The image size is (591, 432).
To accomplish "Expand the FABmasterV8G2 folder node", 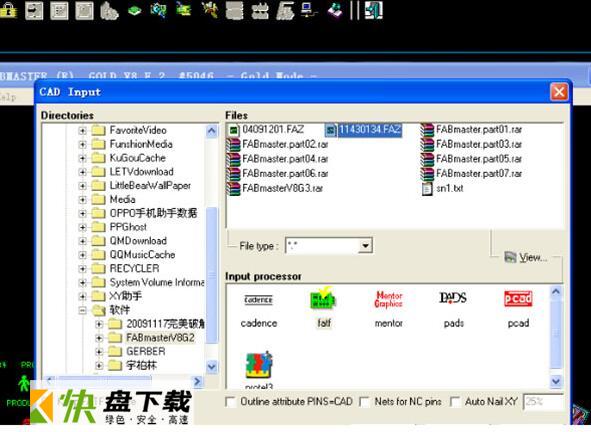I will [99, 338].
